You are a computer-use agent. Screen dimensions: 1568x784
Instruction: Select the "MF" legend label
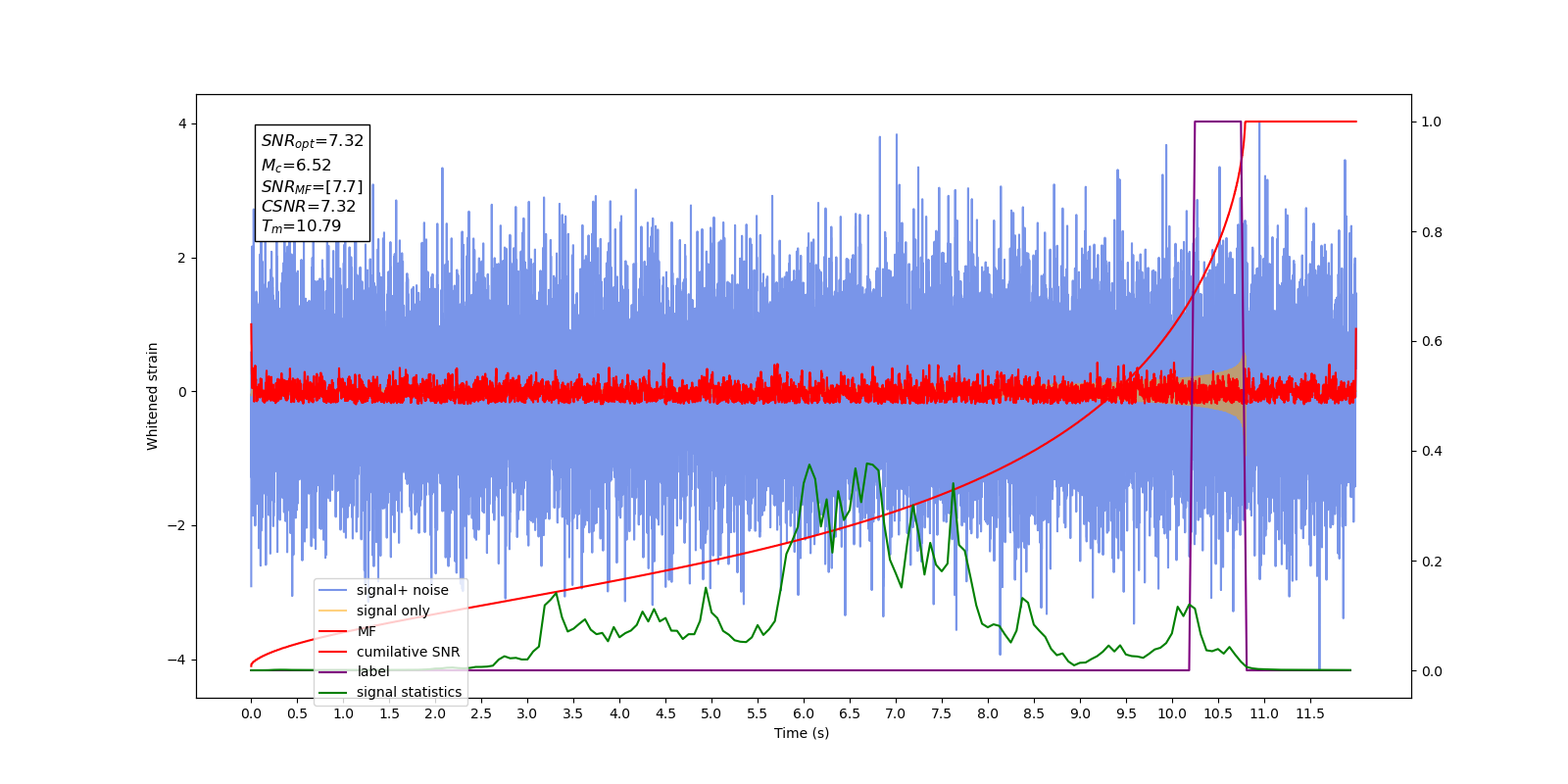tap(367, 631)
